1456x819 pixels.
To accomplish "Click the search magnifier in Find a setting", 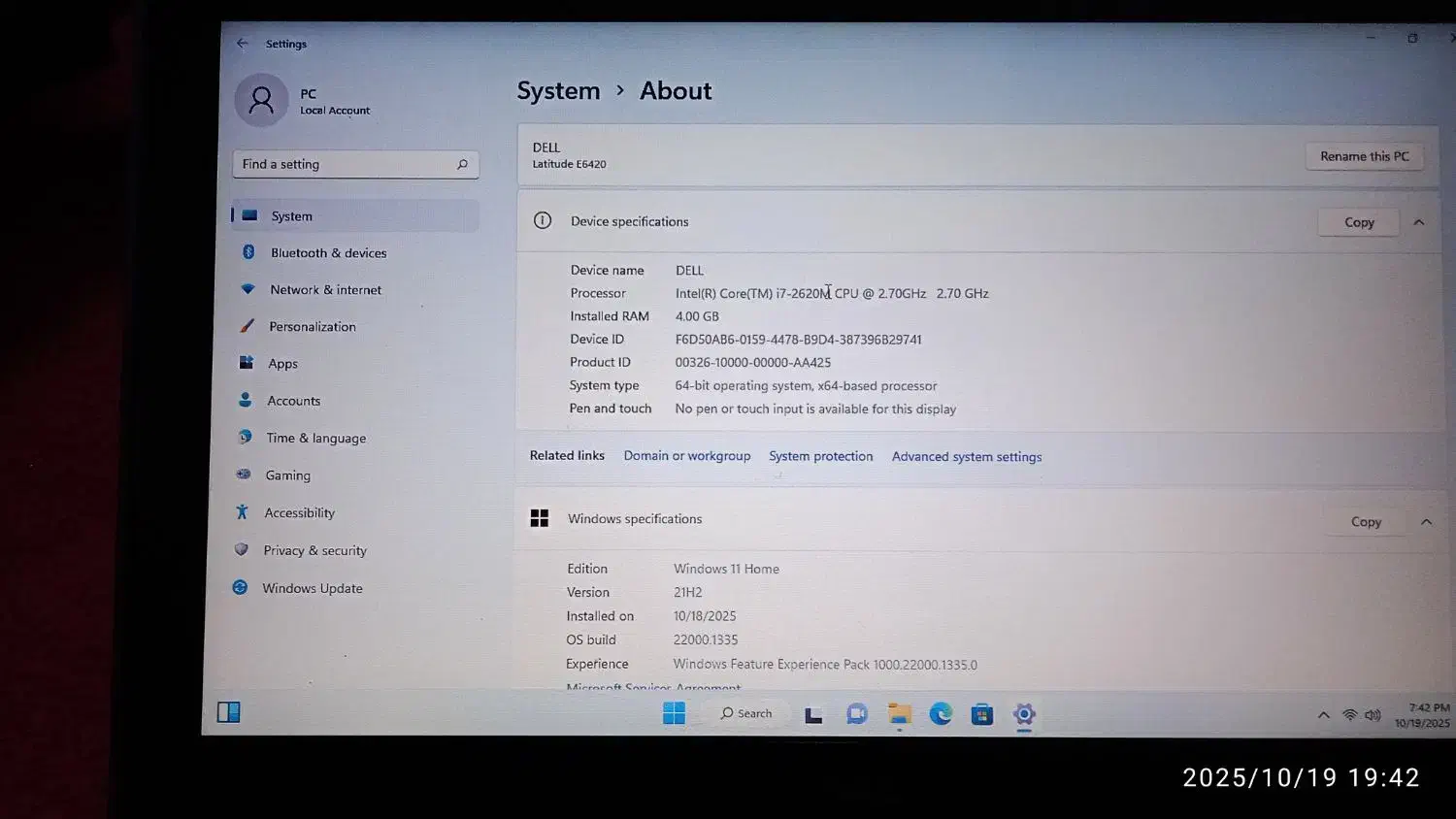I will [462, 165].
